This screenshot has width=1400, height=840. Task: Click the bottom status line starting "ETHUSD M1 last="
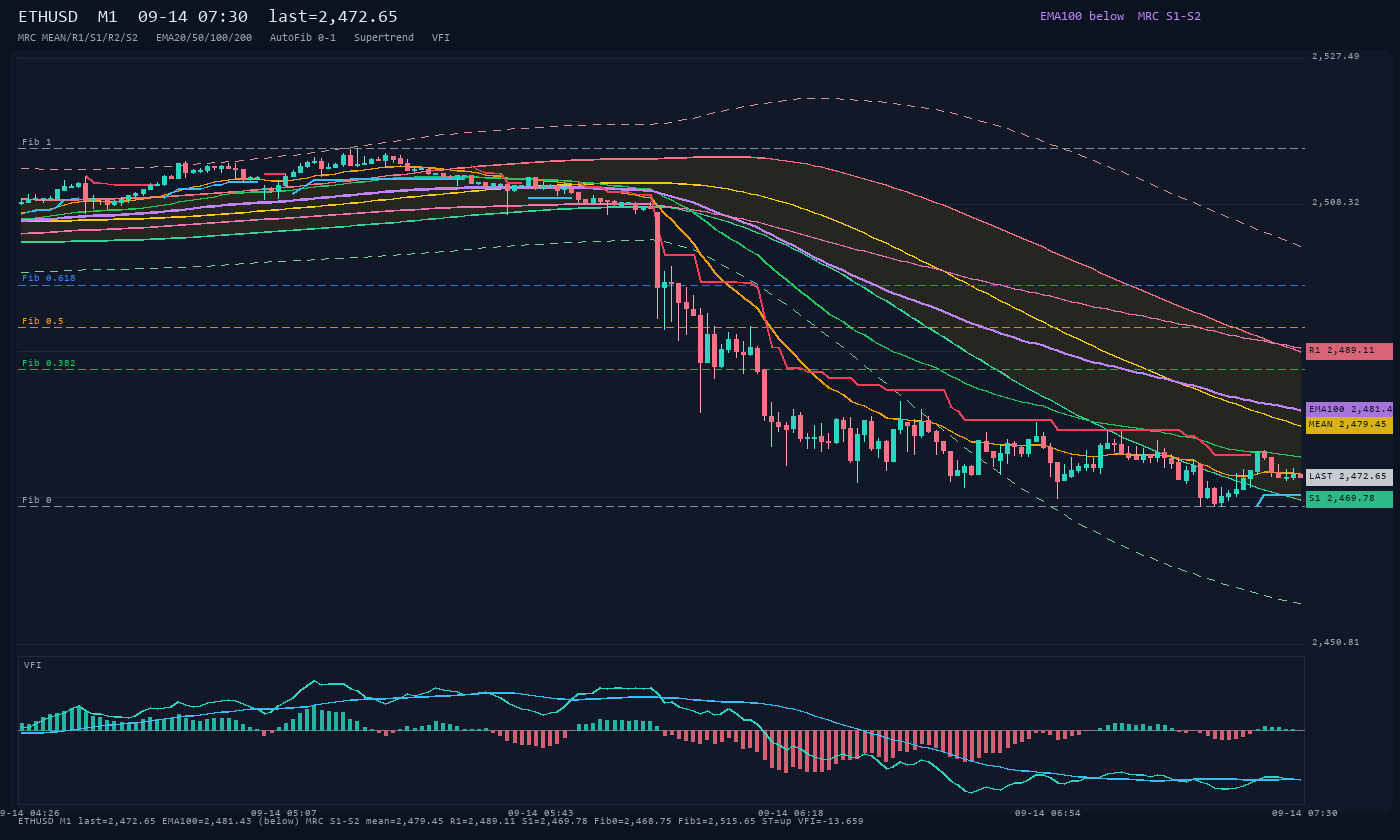(441, 821)
